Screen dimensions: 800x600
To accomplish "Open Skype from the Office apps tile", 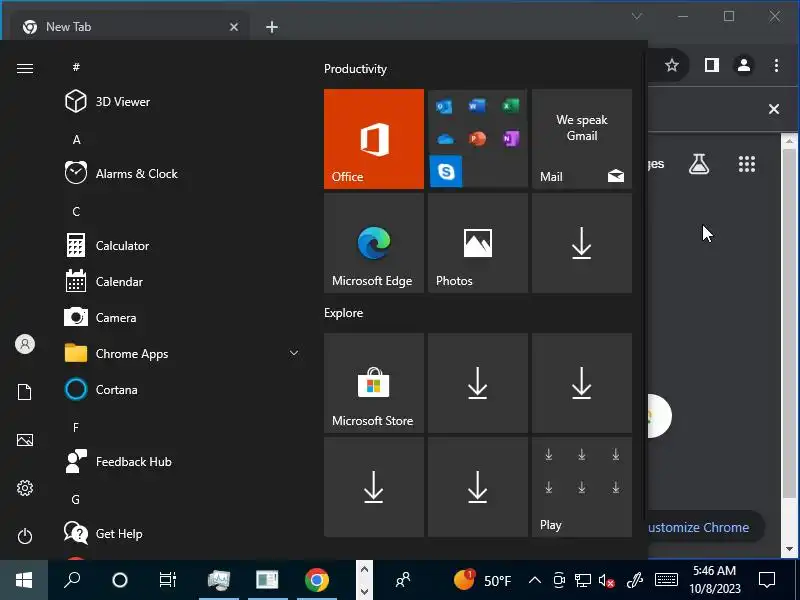I will click(x=445, y=171).
